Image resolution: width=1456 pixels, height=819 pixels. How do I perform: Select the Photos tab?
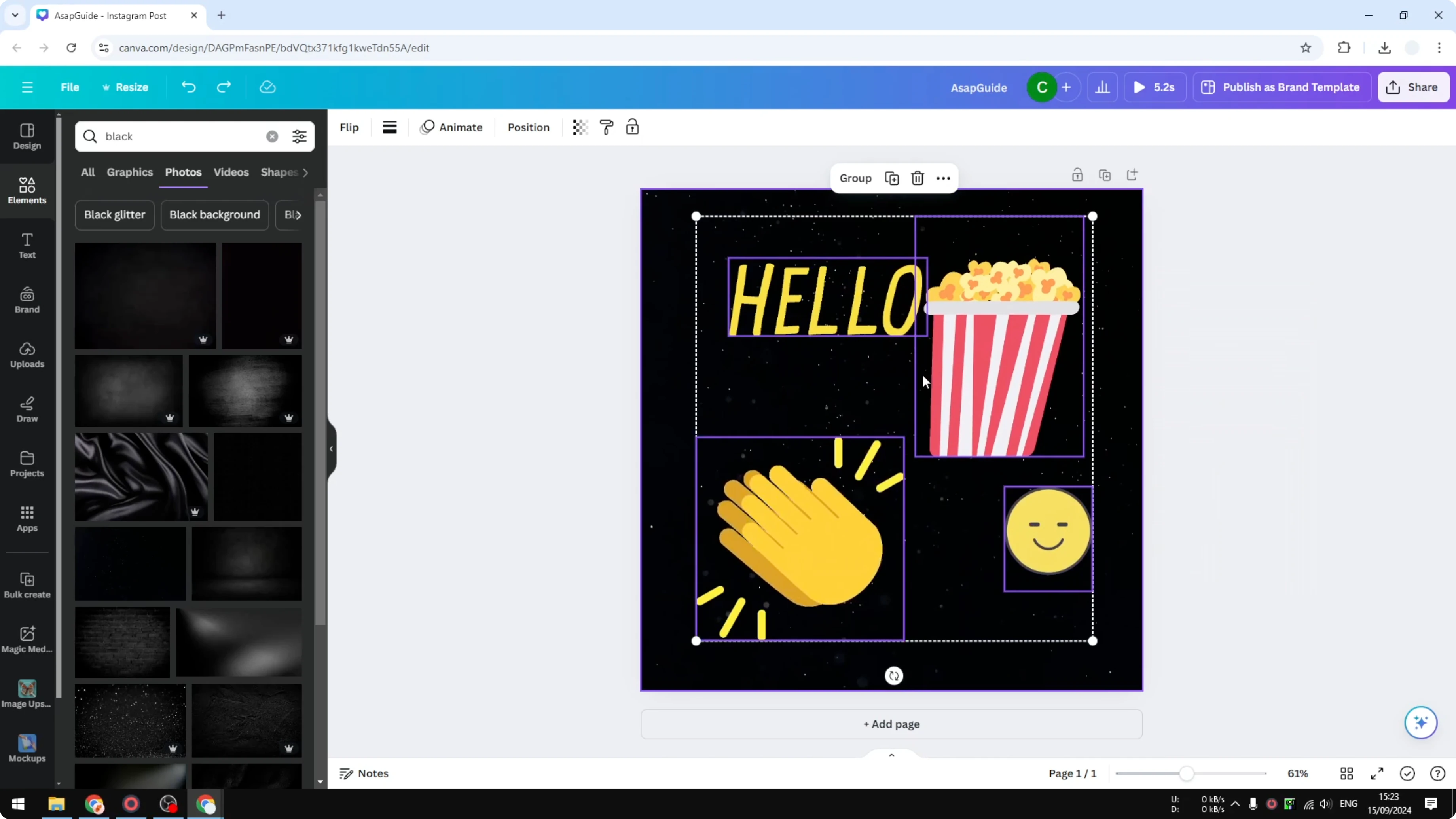(x=183, y=173)
